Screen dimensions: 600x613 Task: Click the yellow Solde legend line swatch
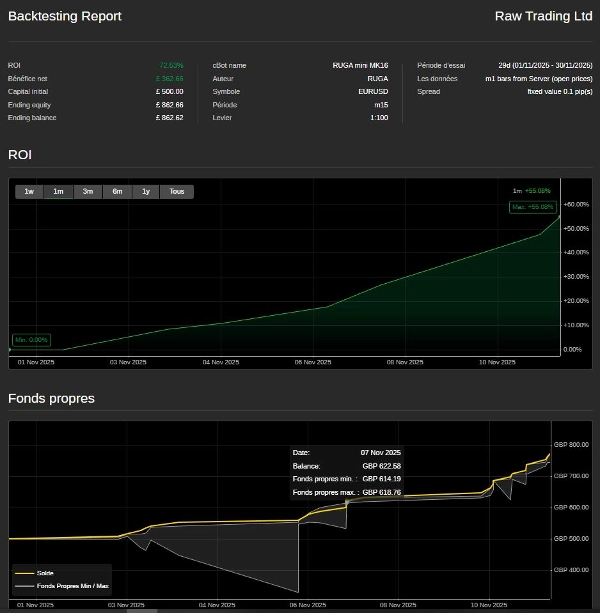(24, 573)
